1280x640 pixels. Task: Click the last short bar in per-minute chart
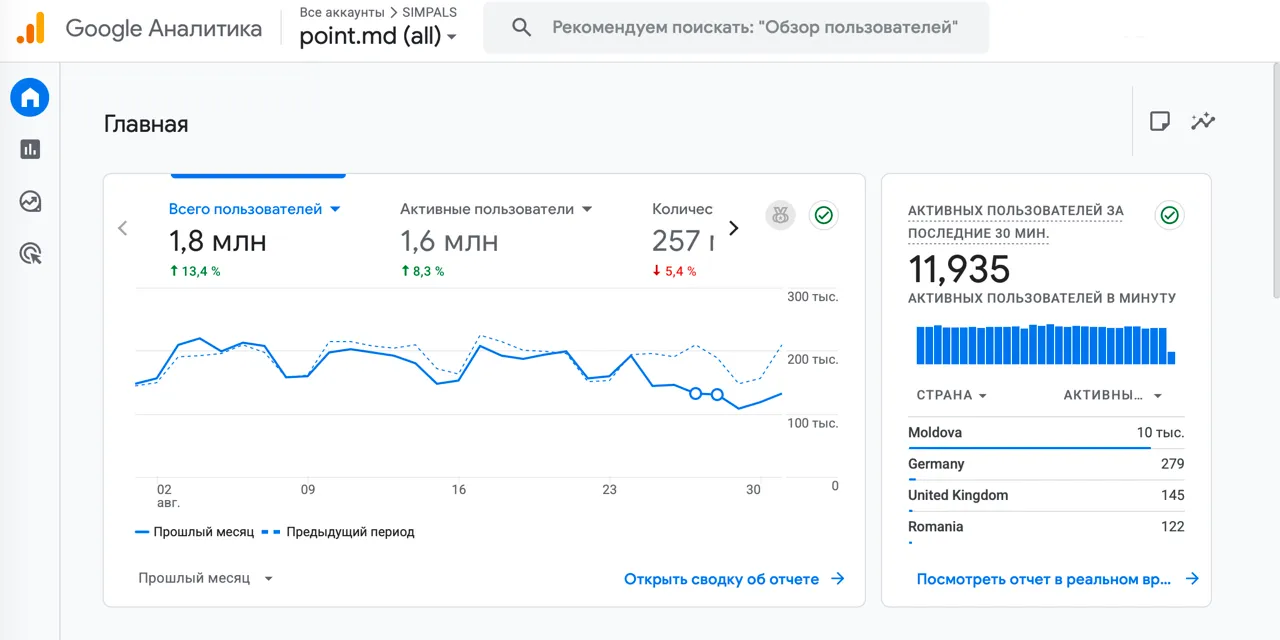pos(1171,358)
